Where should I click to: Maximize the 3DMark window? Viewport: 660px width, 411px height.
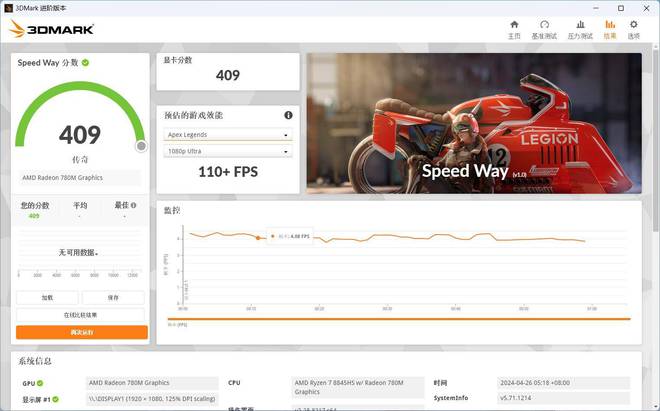click(621, 8)
